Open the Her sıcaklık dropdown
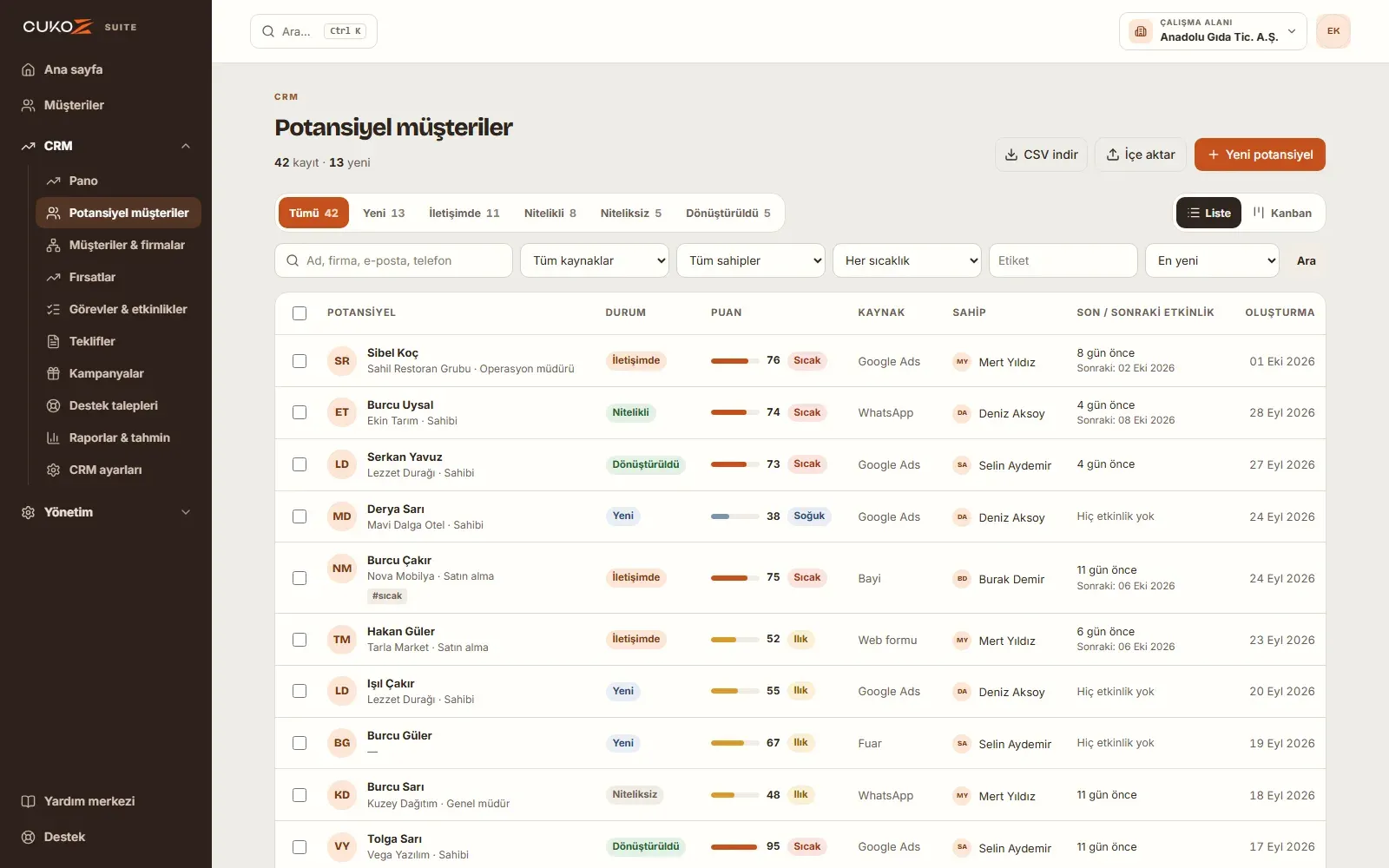This screenshot has height=868, width=1389. coord(907,260)
